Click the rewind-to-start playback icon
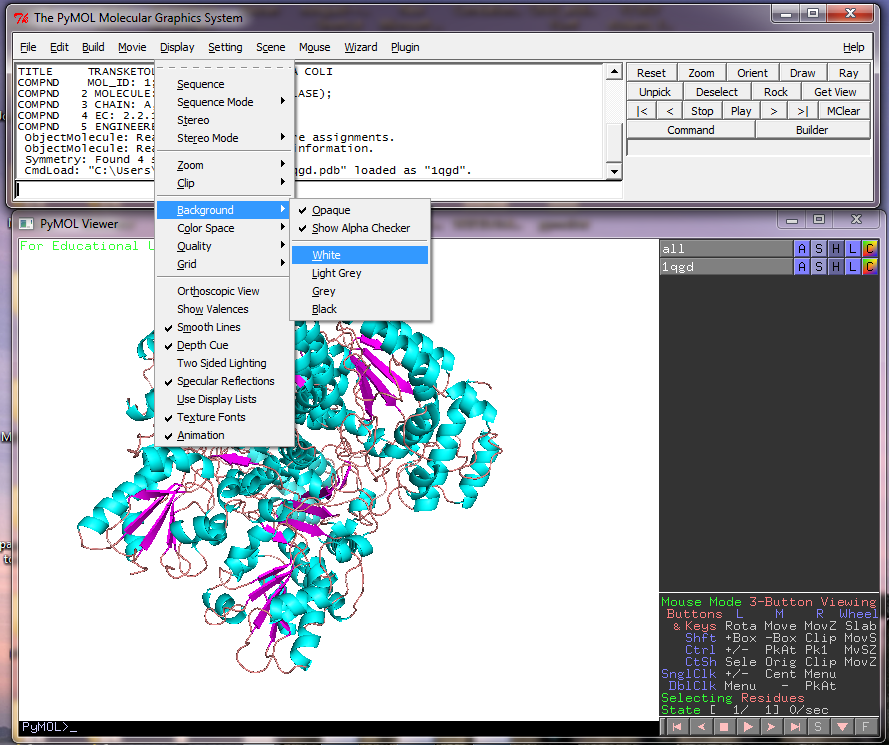889x745 pixels. pyautogui.click(x=678, y=727)
